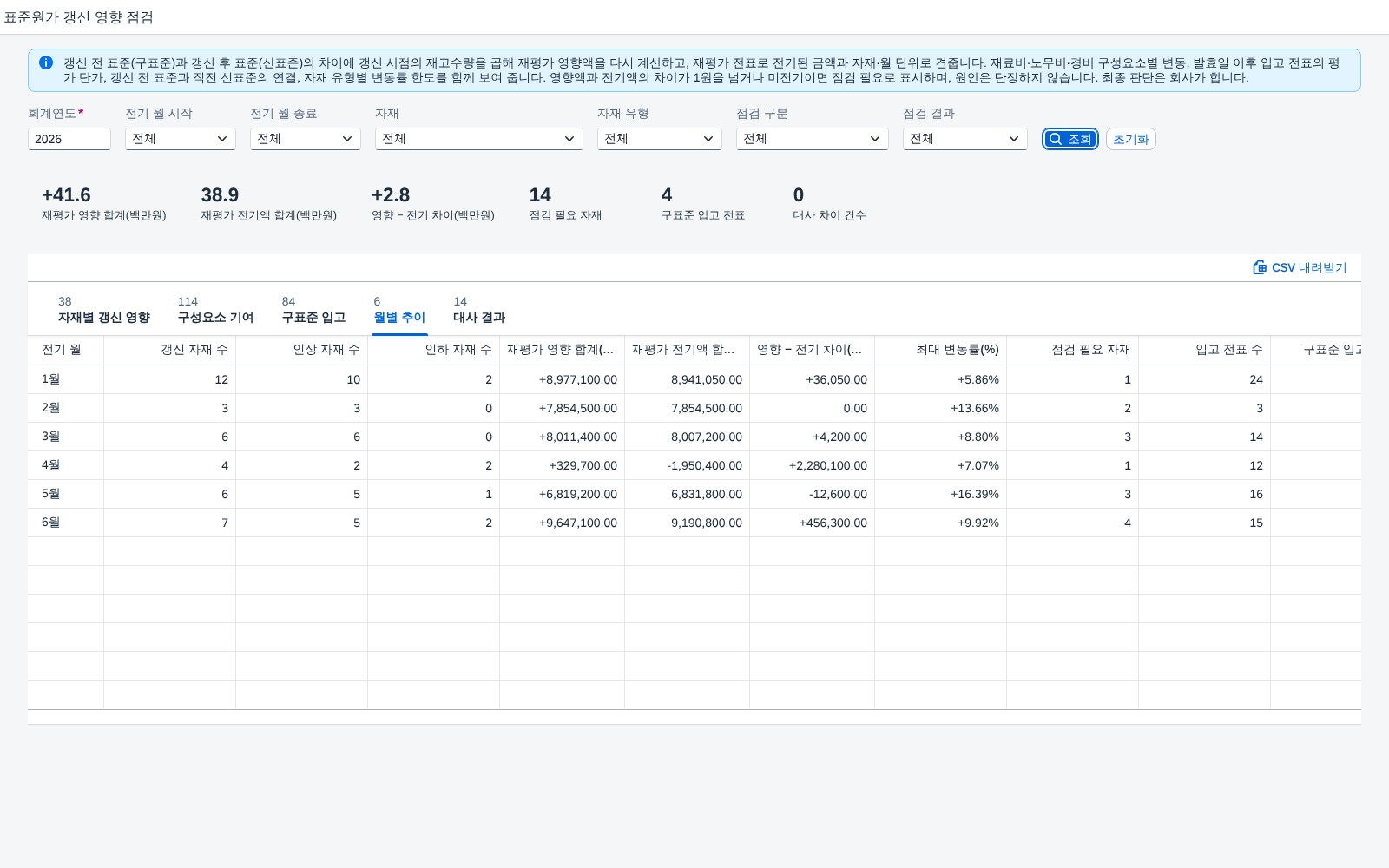Expand the 전기 월 종료 dropdown
The width and height of the screenshot is (1389, 868).
click(x=306, y=139)
